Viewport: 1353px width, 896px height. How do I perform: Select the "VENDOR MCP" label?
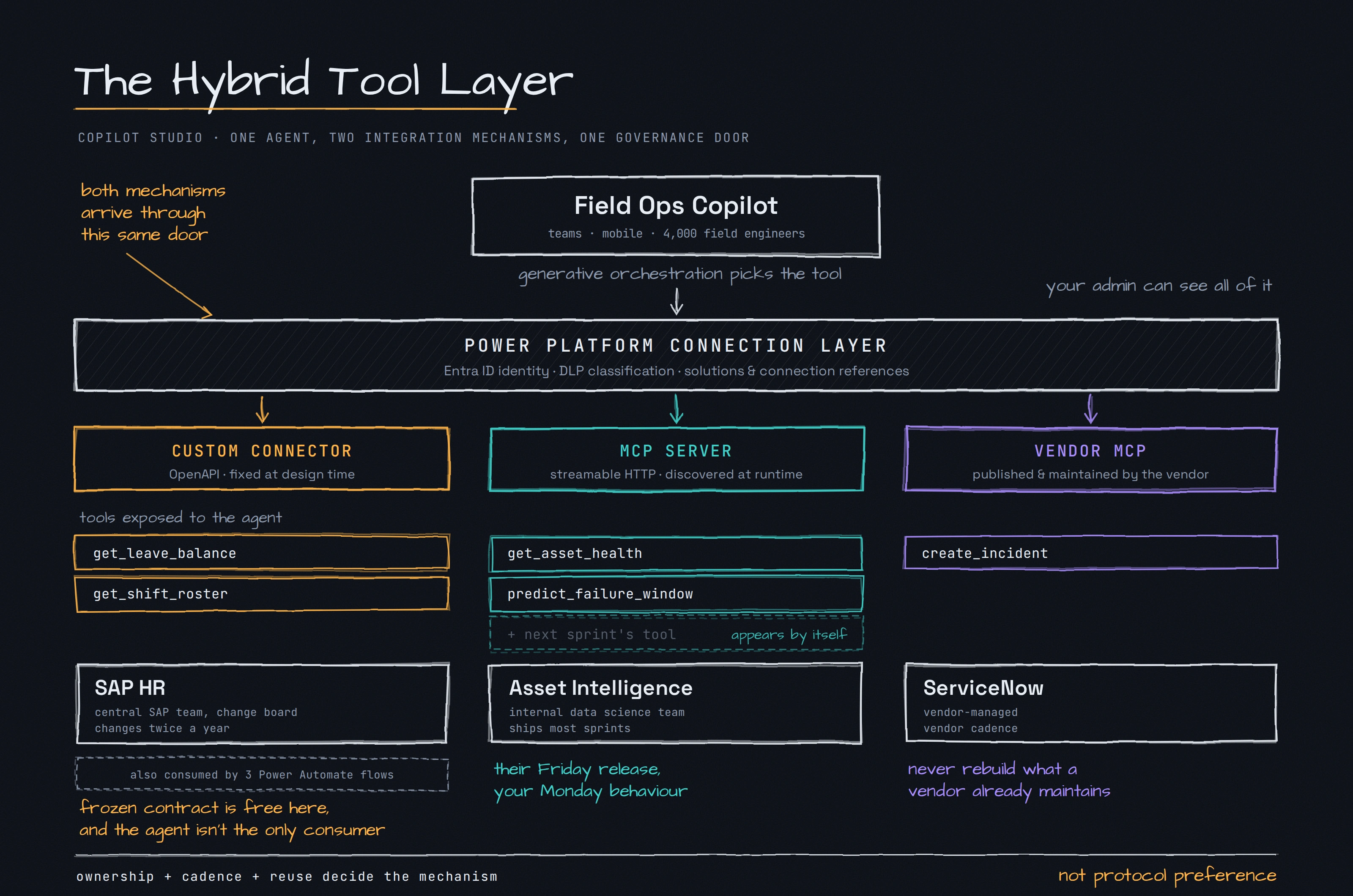[x=1090, y=451]
